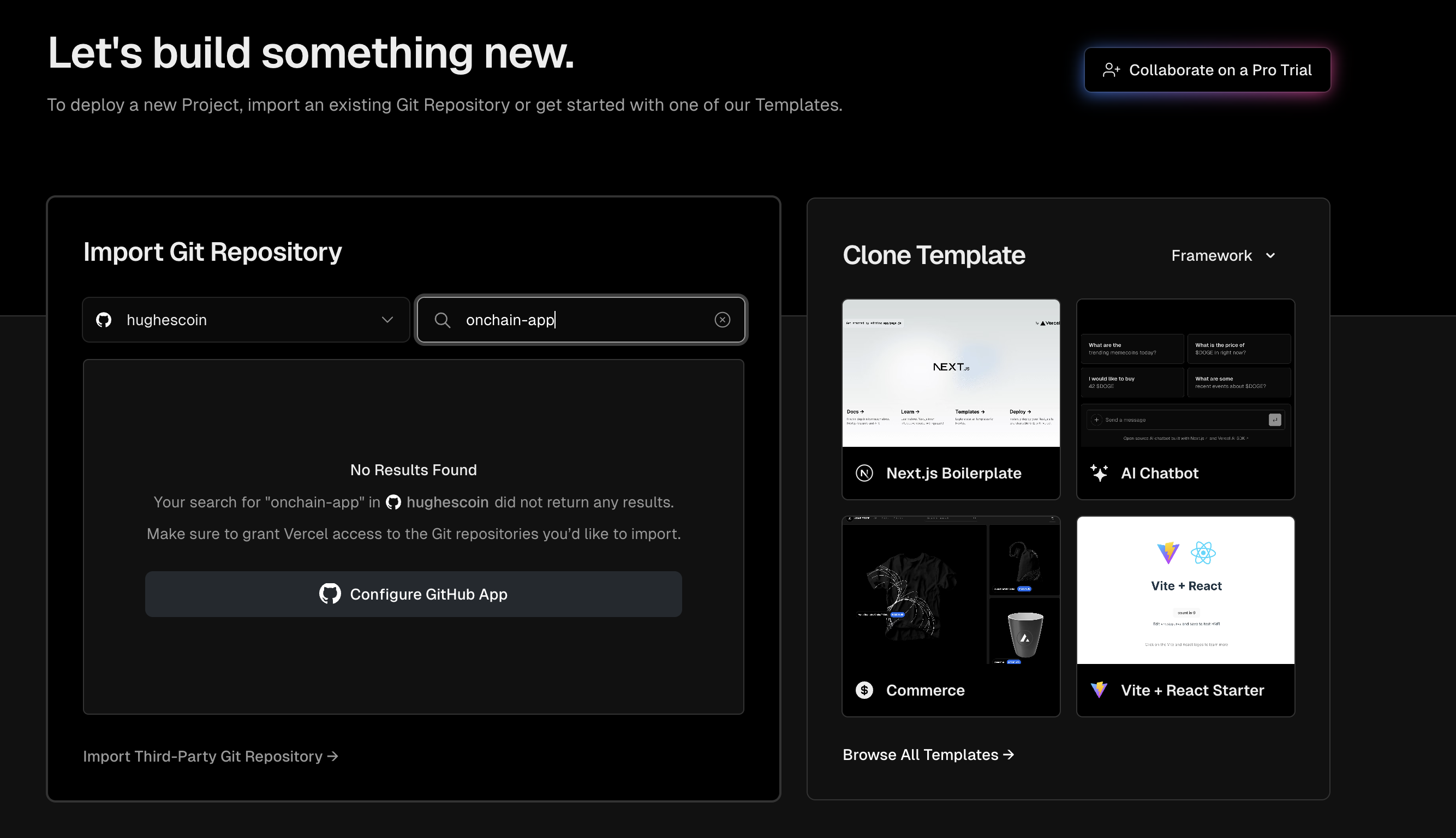Click the Vite logo beside Vite + React Starter
1456x838 pixels.
pos(1099,690)
